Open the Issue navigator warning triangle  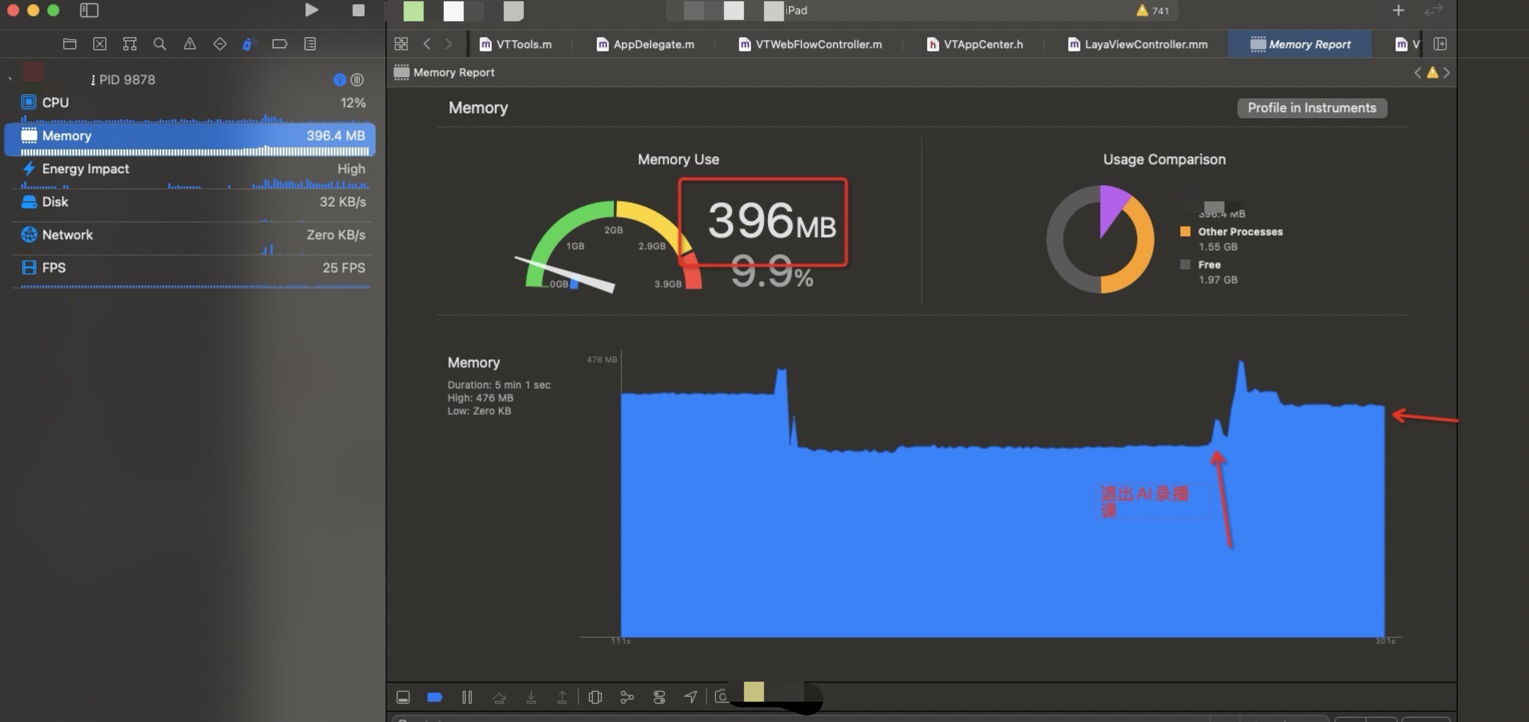click(x=190, y=44)
